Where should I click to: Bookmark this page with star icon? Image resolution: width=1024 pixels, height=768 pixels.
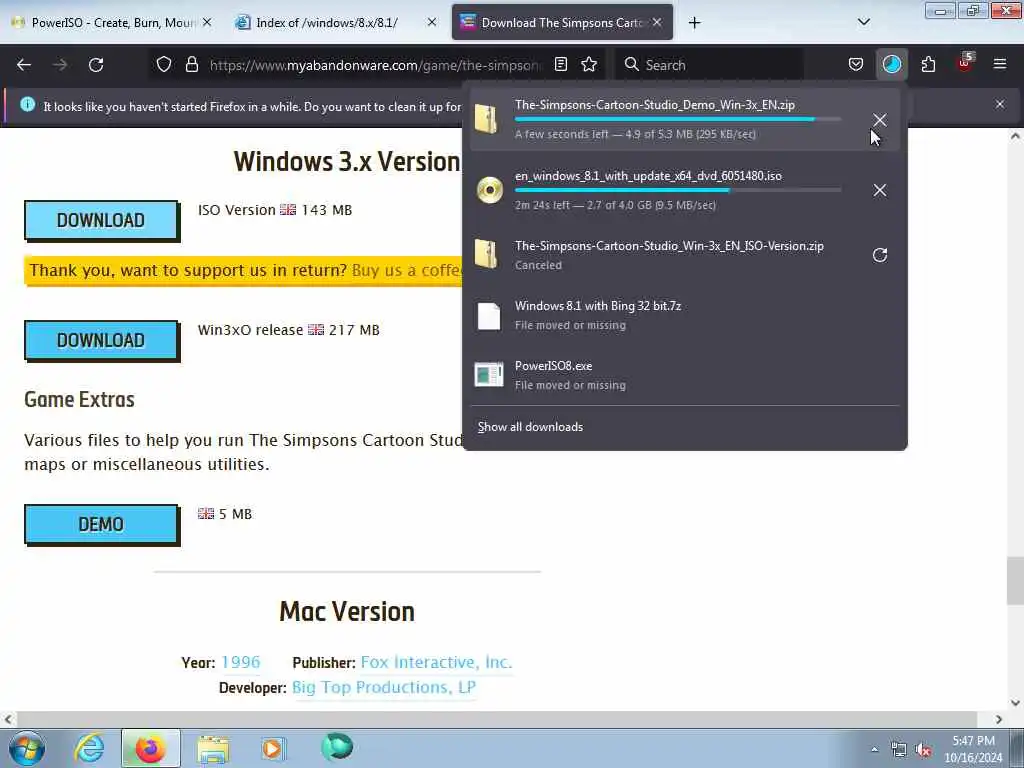[x=589, y=65]
